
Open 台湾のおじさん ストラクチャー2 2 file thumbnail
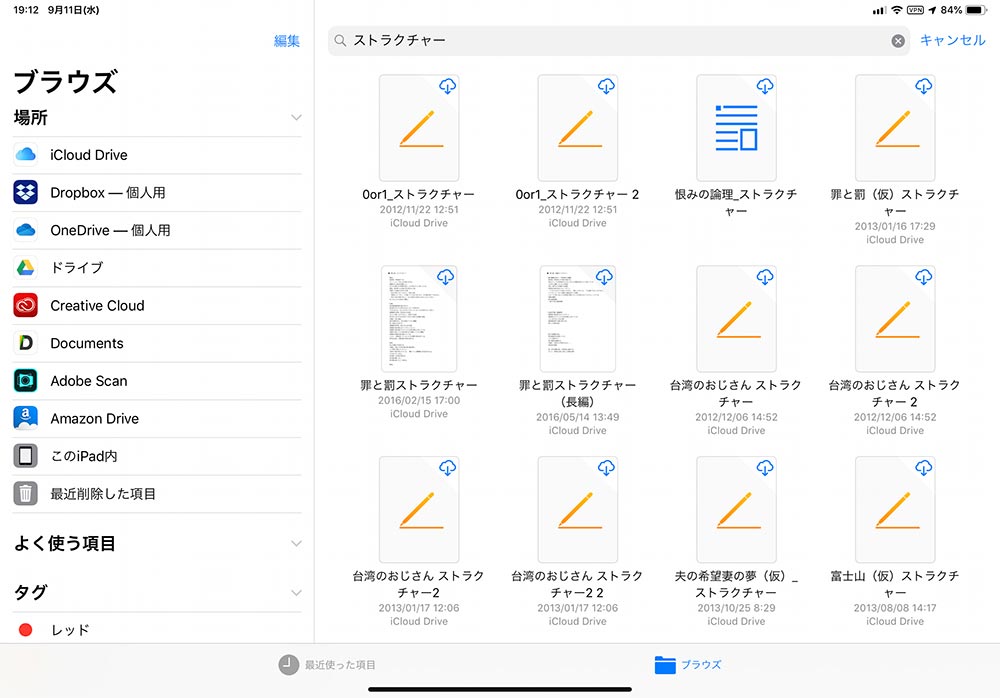point(578,509)
